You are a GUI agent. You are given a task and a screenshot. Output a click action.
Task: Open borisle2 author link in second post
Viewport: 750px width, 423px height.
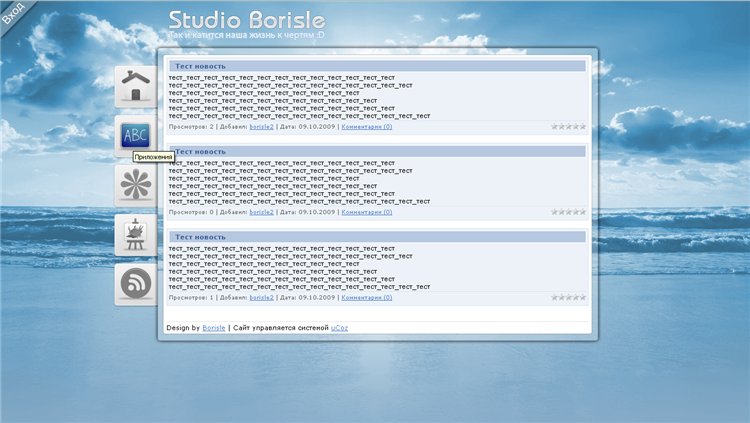coord(262,212)
